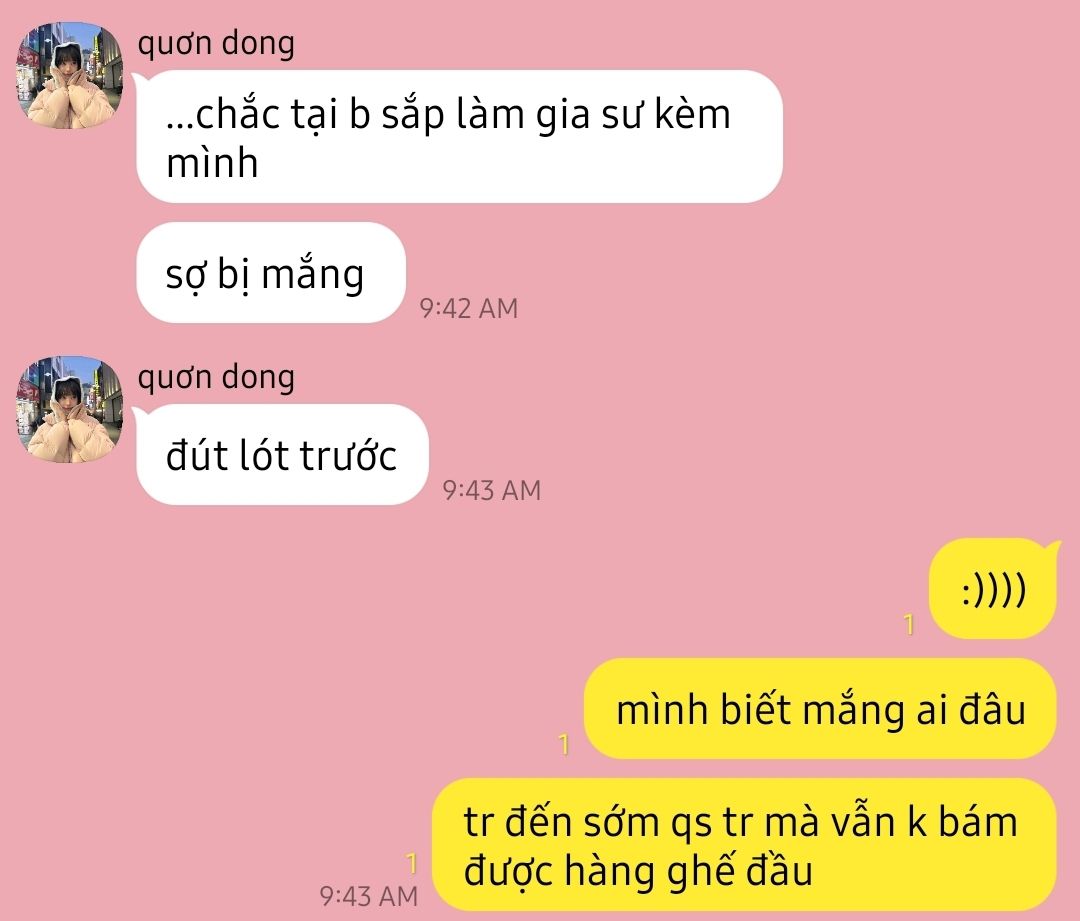The image size is (1080, 921).
Task: Click the word 'mắng' in 'sợ bị mắng'
Action: pyautogui.click(x=313, y=274)
